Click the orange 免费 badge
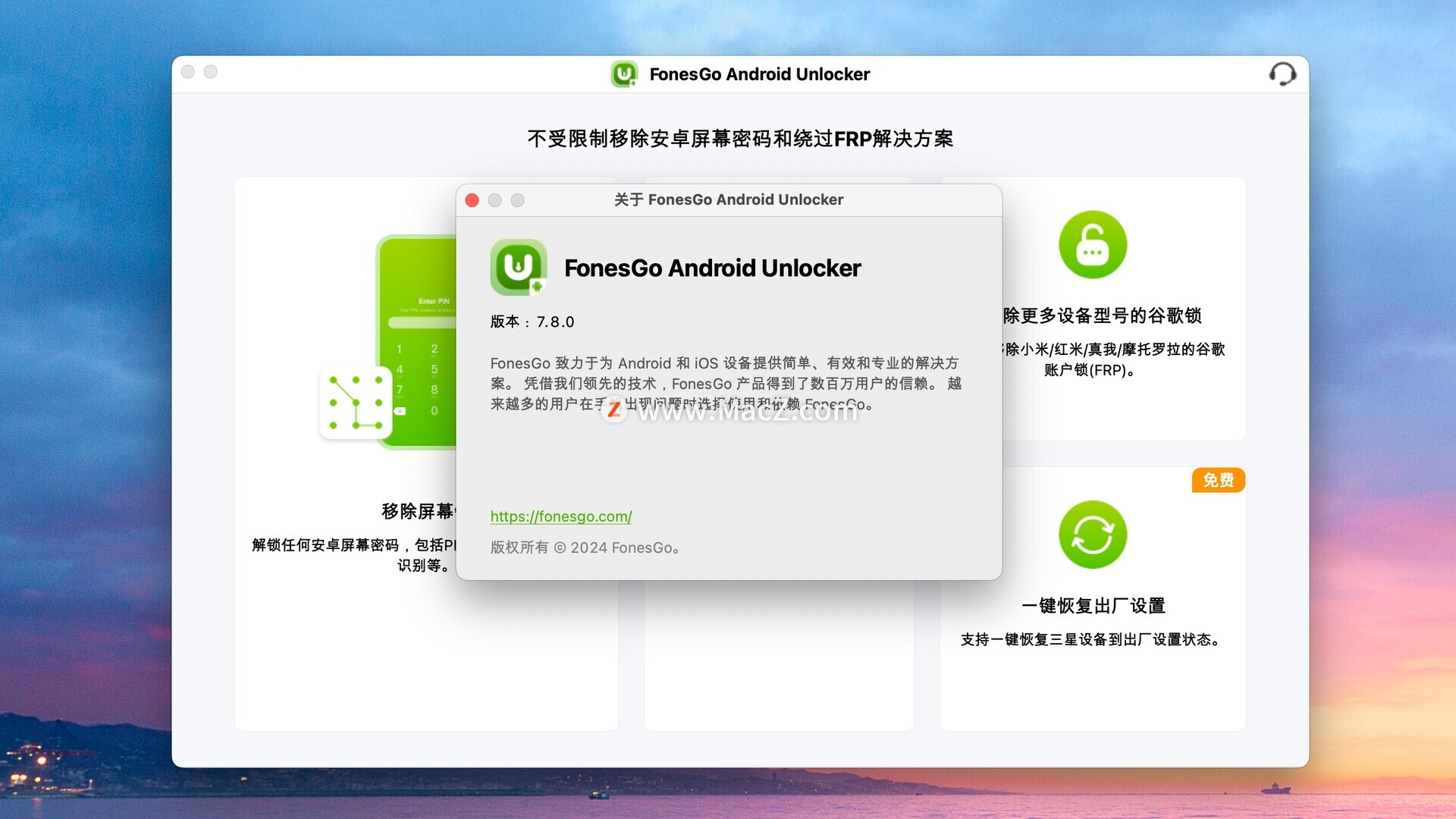Image resolution: width=1456 pixels, height=819 pixels. (1219, 480)
